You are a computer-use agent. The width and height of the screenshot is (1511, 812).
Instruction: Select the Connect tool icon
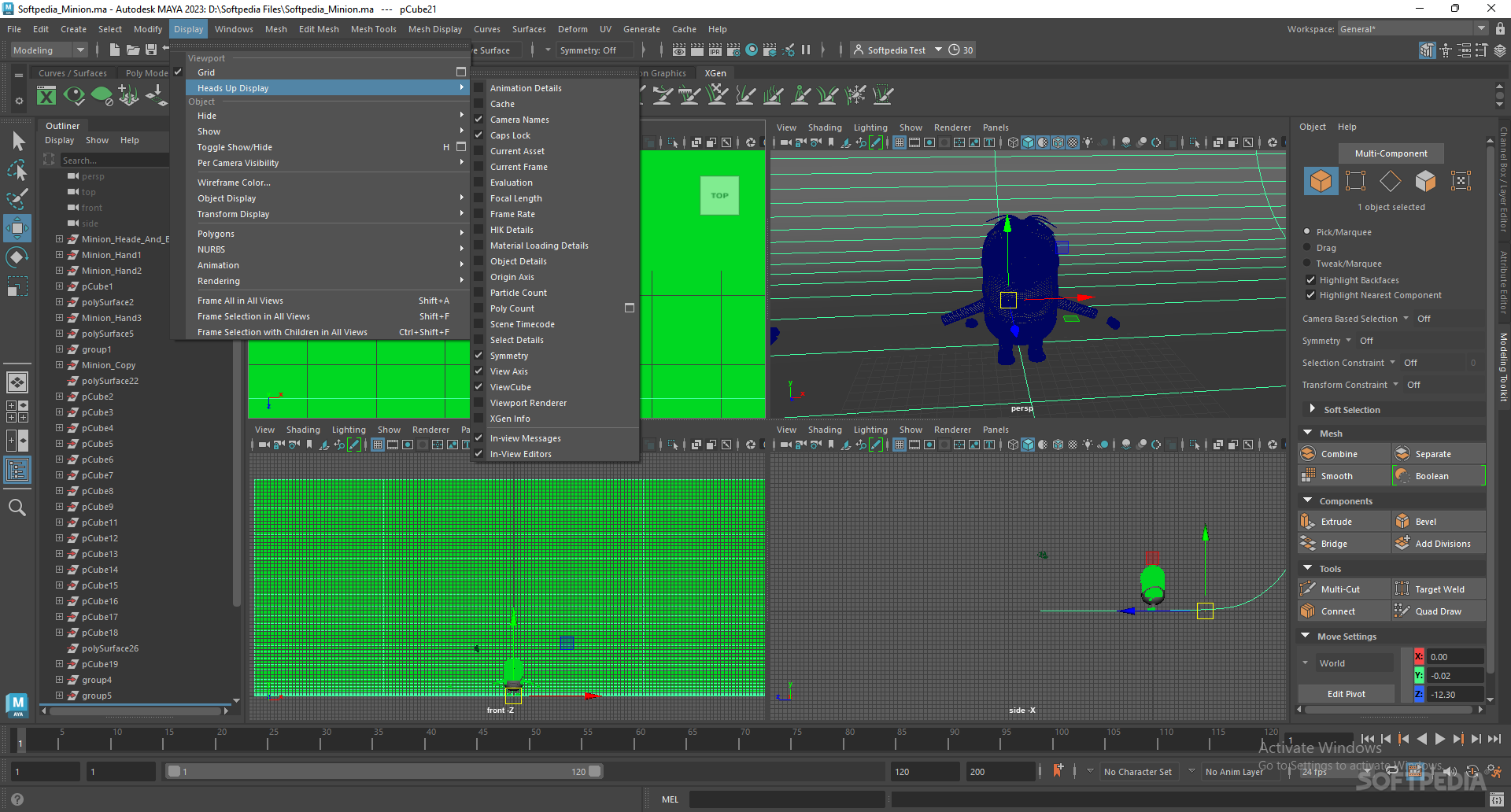(1308, 611)
